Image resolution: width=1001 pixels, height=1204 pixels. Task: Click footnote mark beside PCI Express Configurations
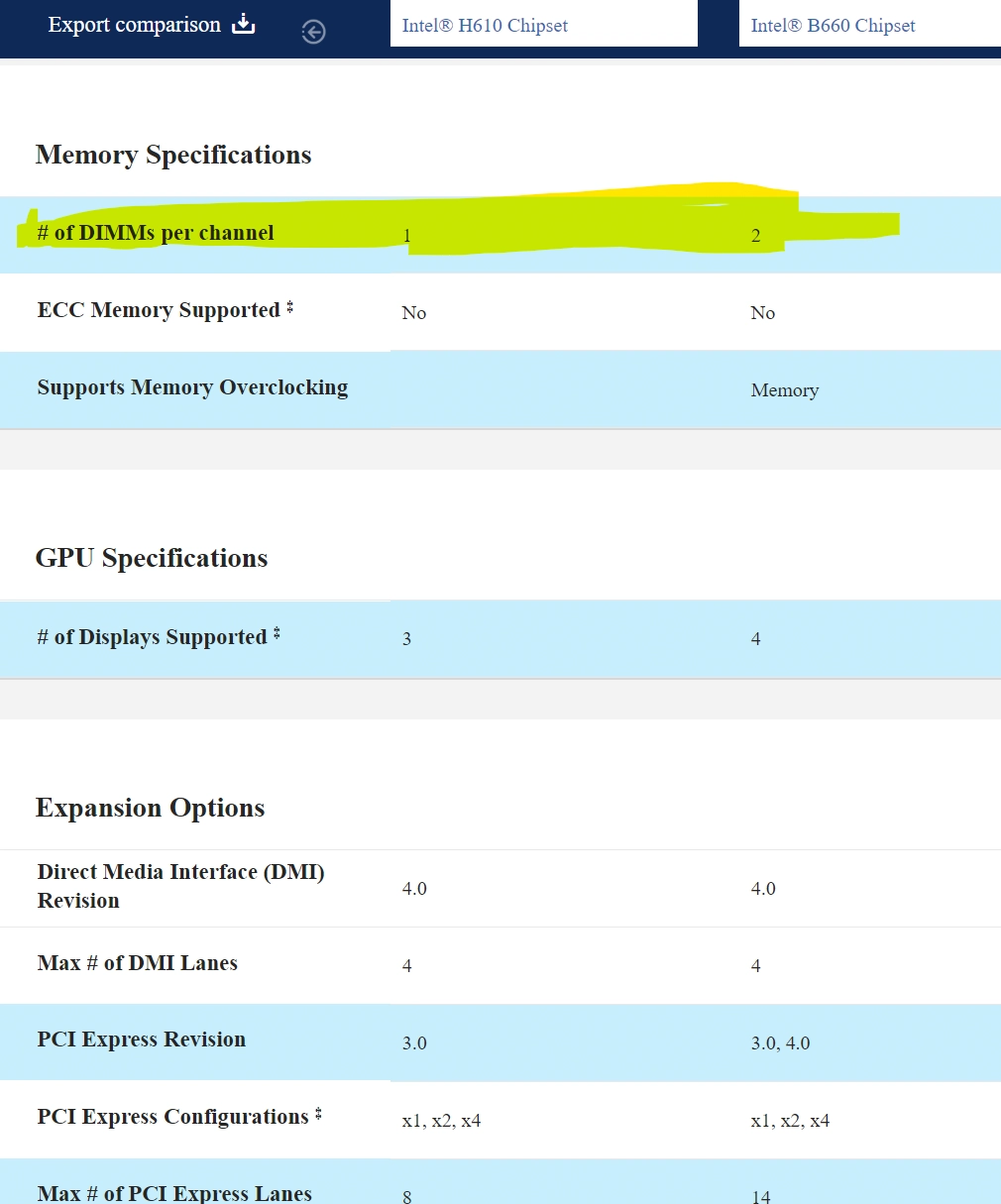click(x=318, y=1115)
